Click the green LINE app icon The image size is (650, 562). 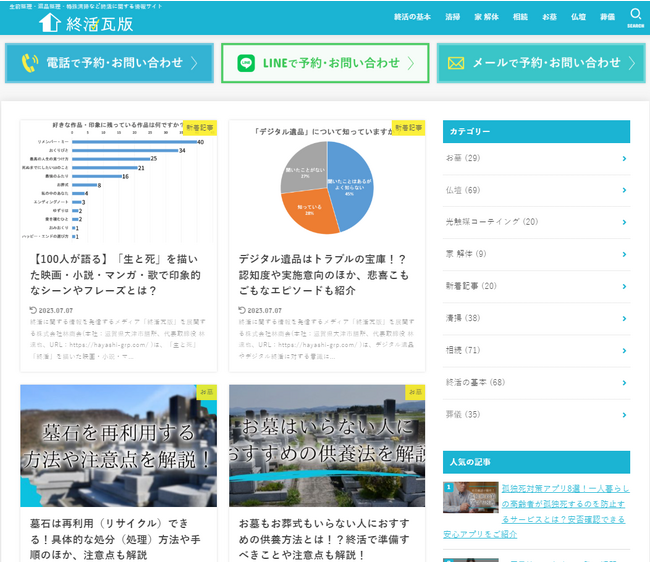pos(246,63)
